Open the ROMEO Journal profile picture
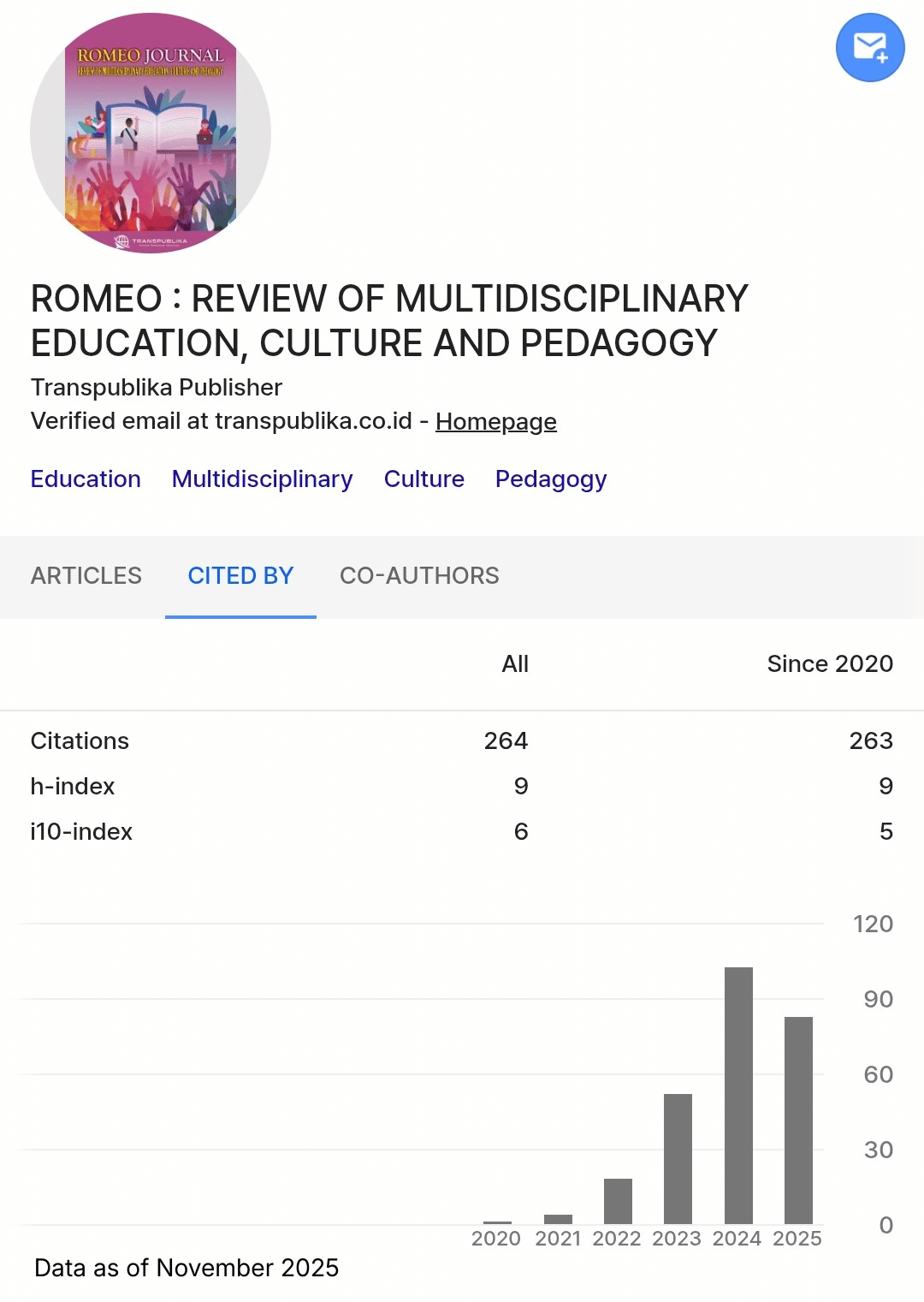Screen dimensions: 924x1302 pos(151,134)
